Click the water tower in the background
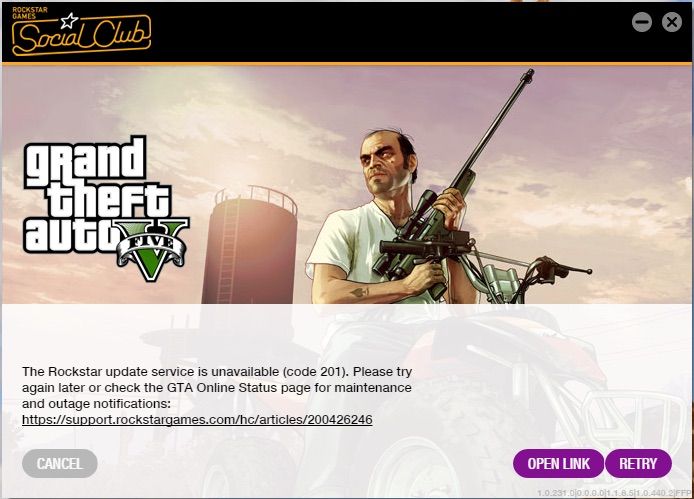Screen dimensions: 694x499 [251, 246]
